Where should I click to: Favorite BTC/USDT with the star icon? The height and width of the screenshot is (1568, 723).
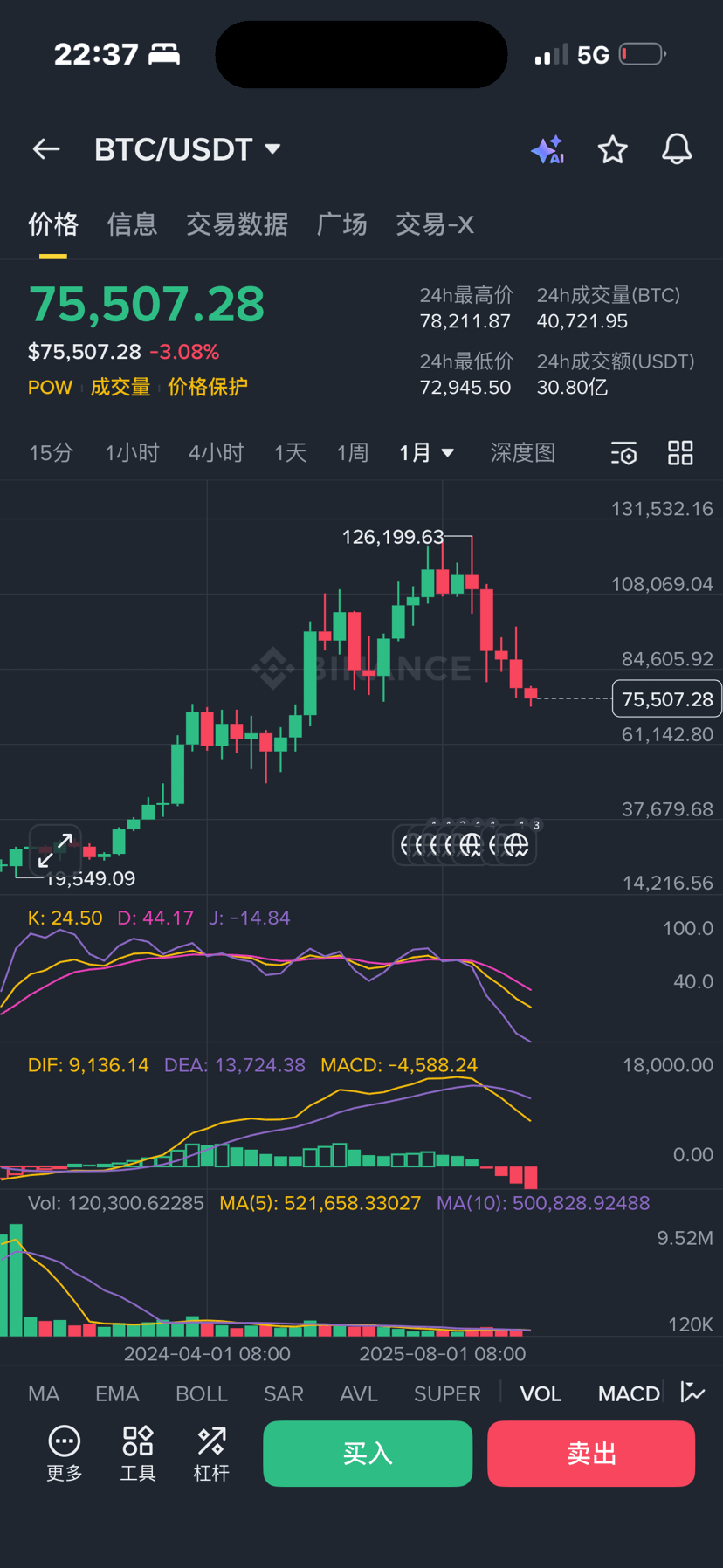pos(613,149)
